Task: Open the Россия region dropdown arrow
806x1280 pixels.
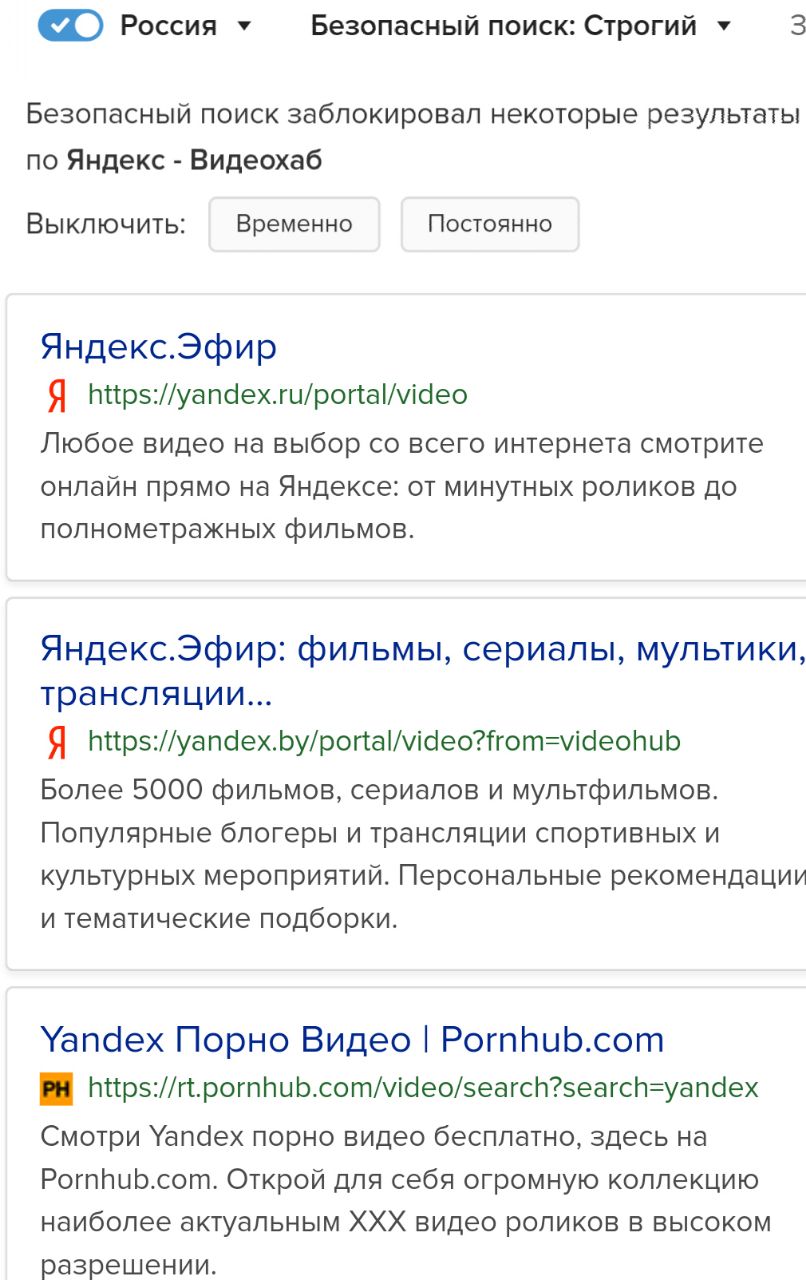Action: pos(244,26)
